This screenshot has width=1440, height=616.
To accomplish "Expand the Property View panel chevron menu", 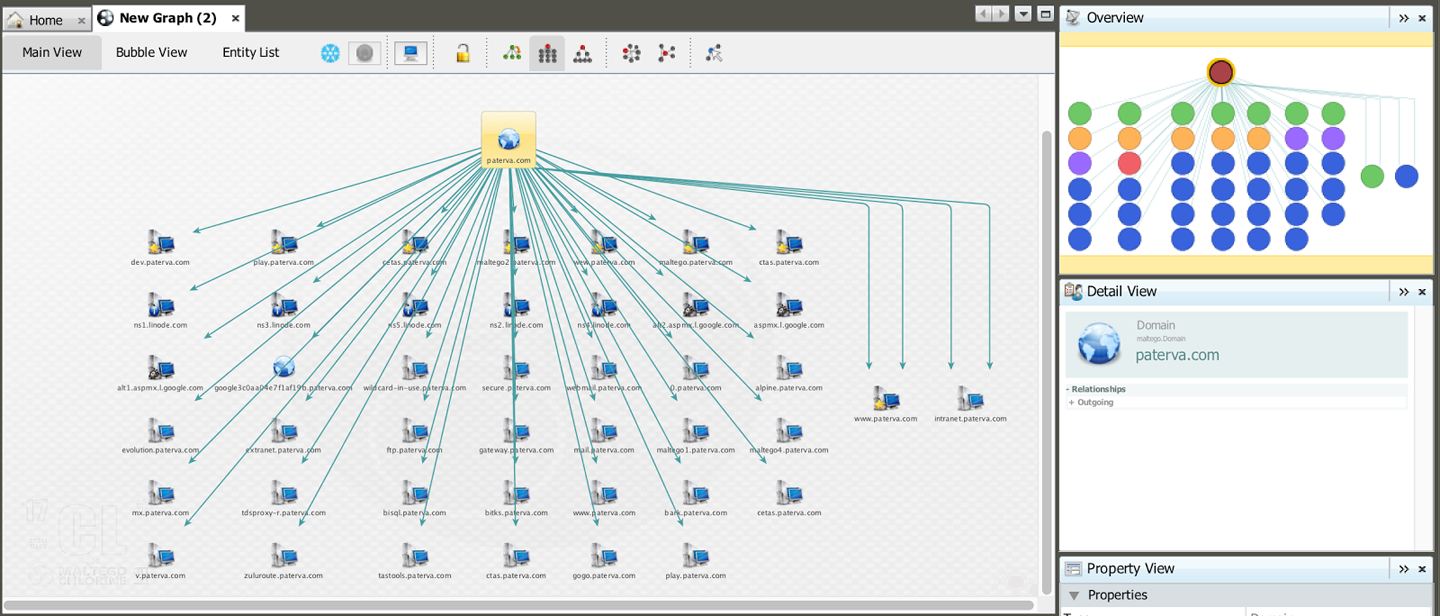I will (x=1404, y=569).
